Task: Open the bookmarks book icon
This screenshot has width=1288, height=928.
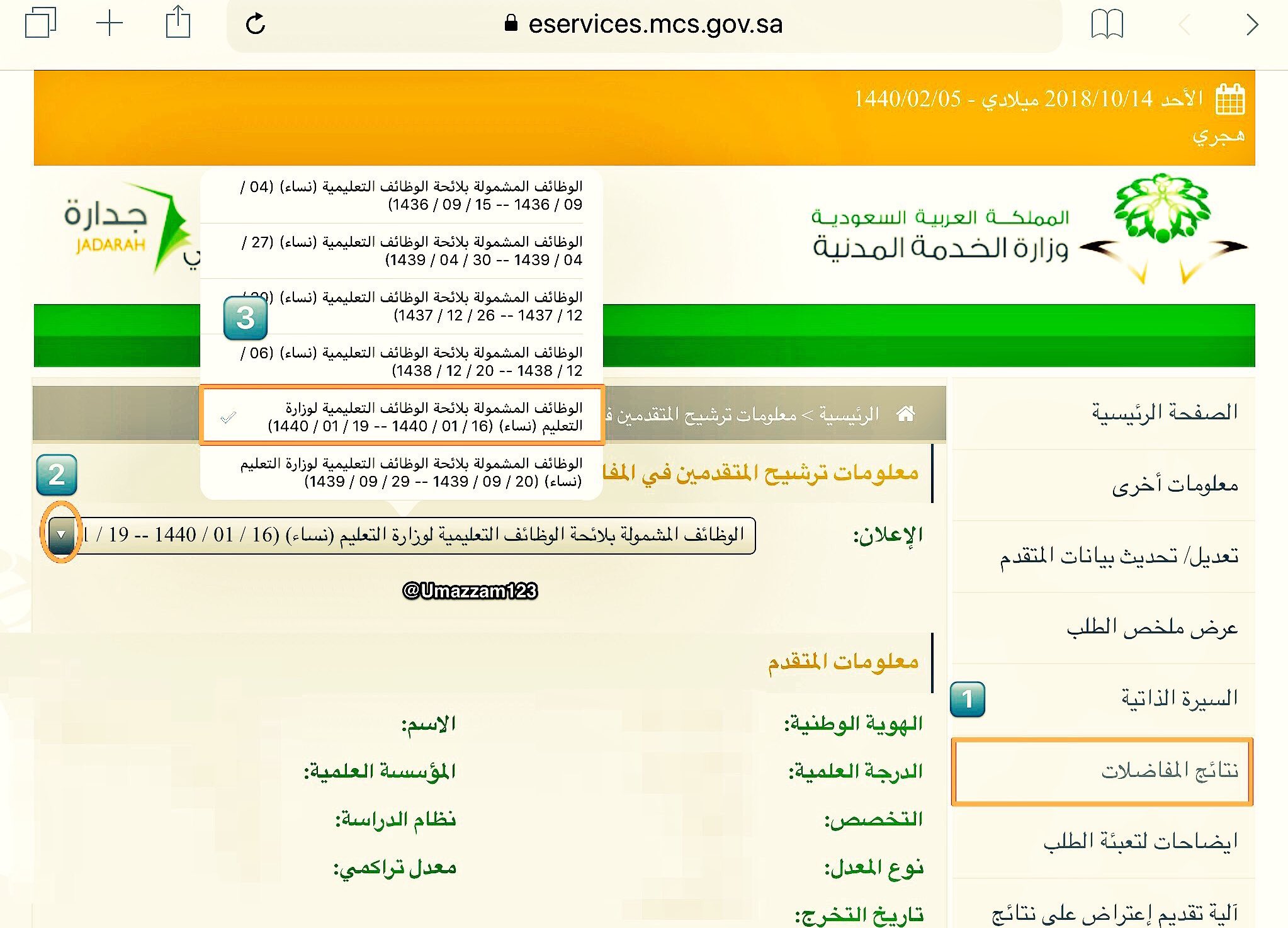Action: click(1106, 25)
